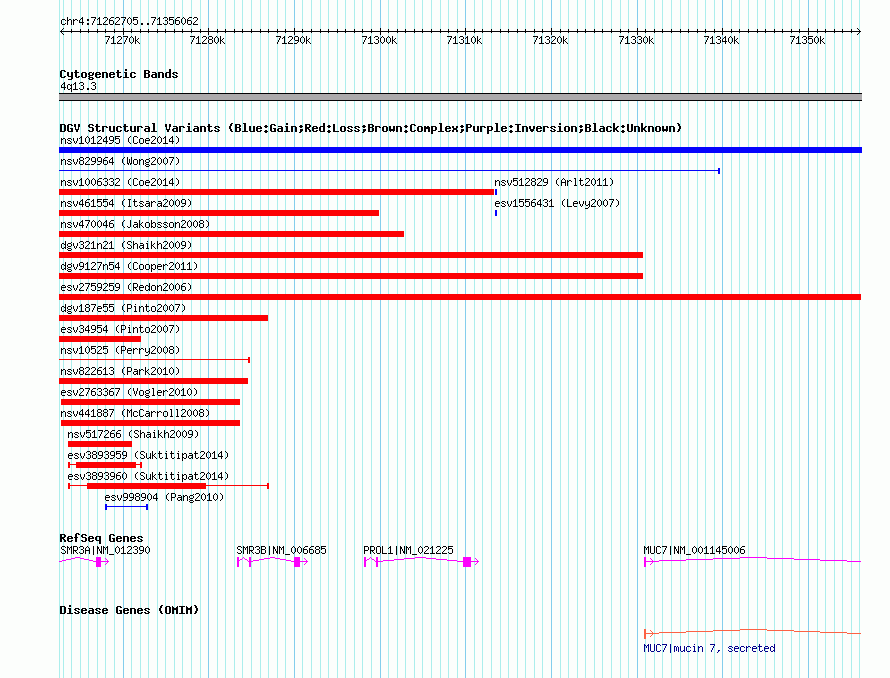Click the red esv34954 loss bar
The height and width of the screenshot is (678, 890).
pos(100,339)
